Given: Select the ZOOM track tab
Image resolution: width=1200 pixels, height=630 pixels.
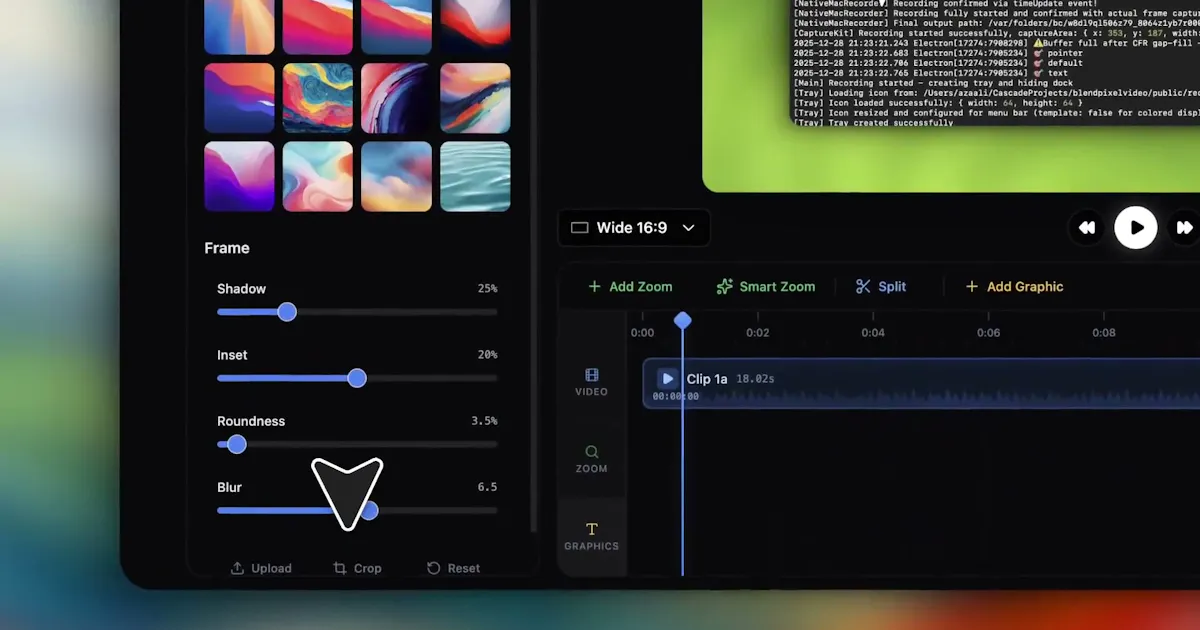Looking at the screenshot, I should [592, 459].
